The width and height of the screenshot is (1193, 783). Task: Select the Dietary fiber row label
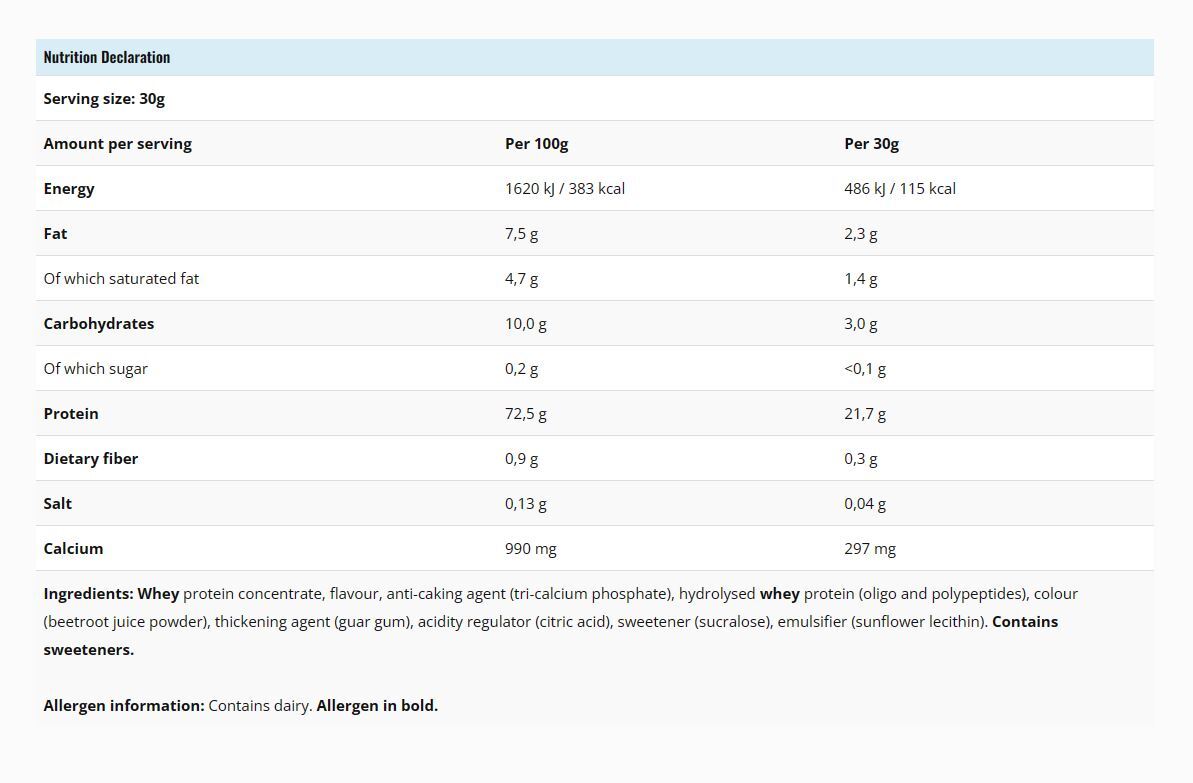tap(91, 459)
